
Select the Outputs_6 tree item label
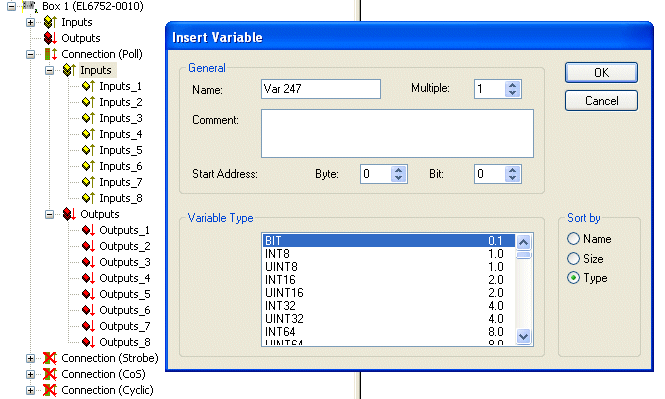point(125,310)
